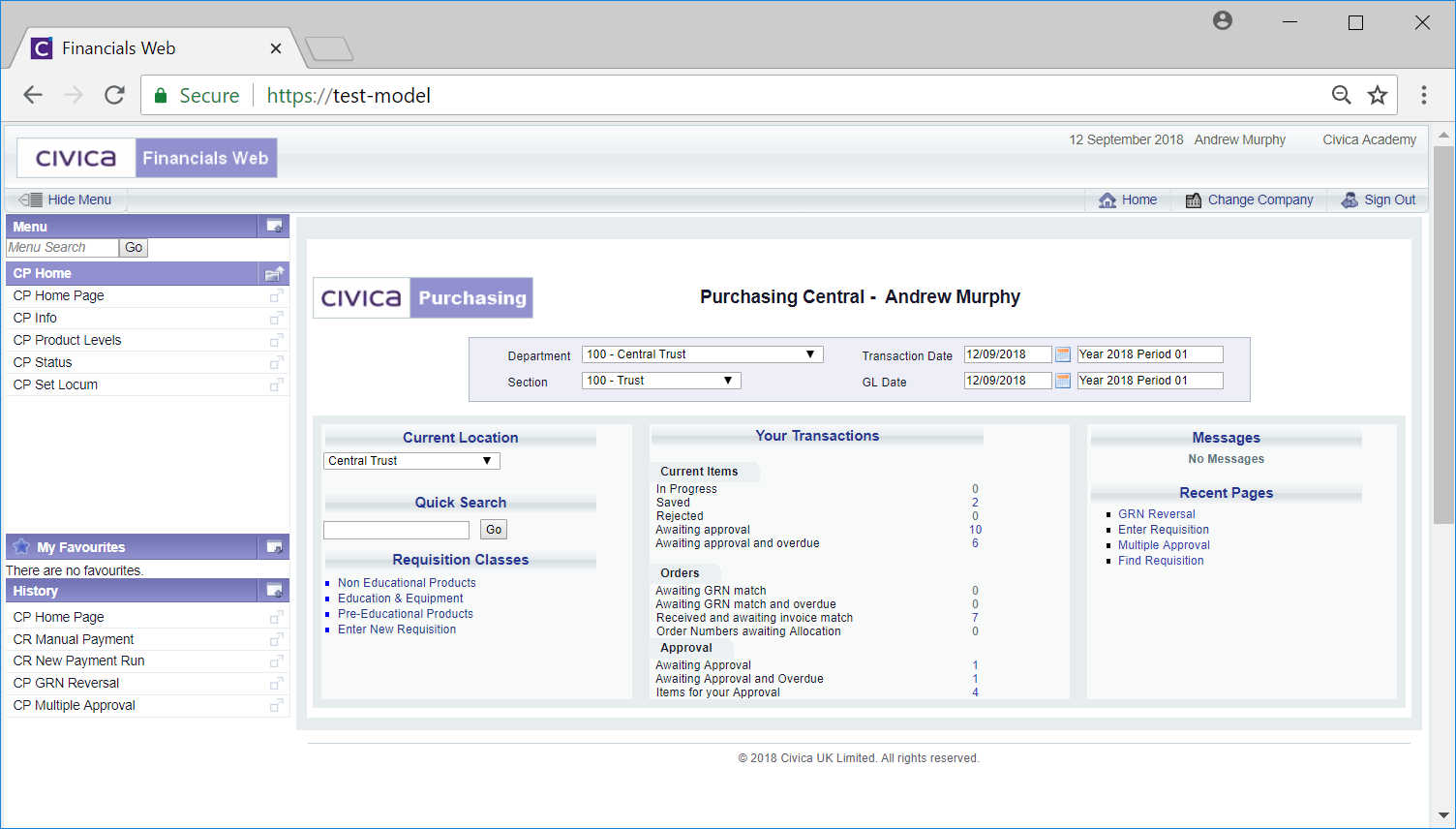Click the Menu Search Go button
Viewport: 1456px width, 829px height.
[134, 248]
